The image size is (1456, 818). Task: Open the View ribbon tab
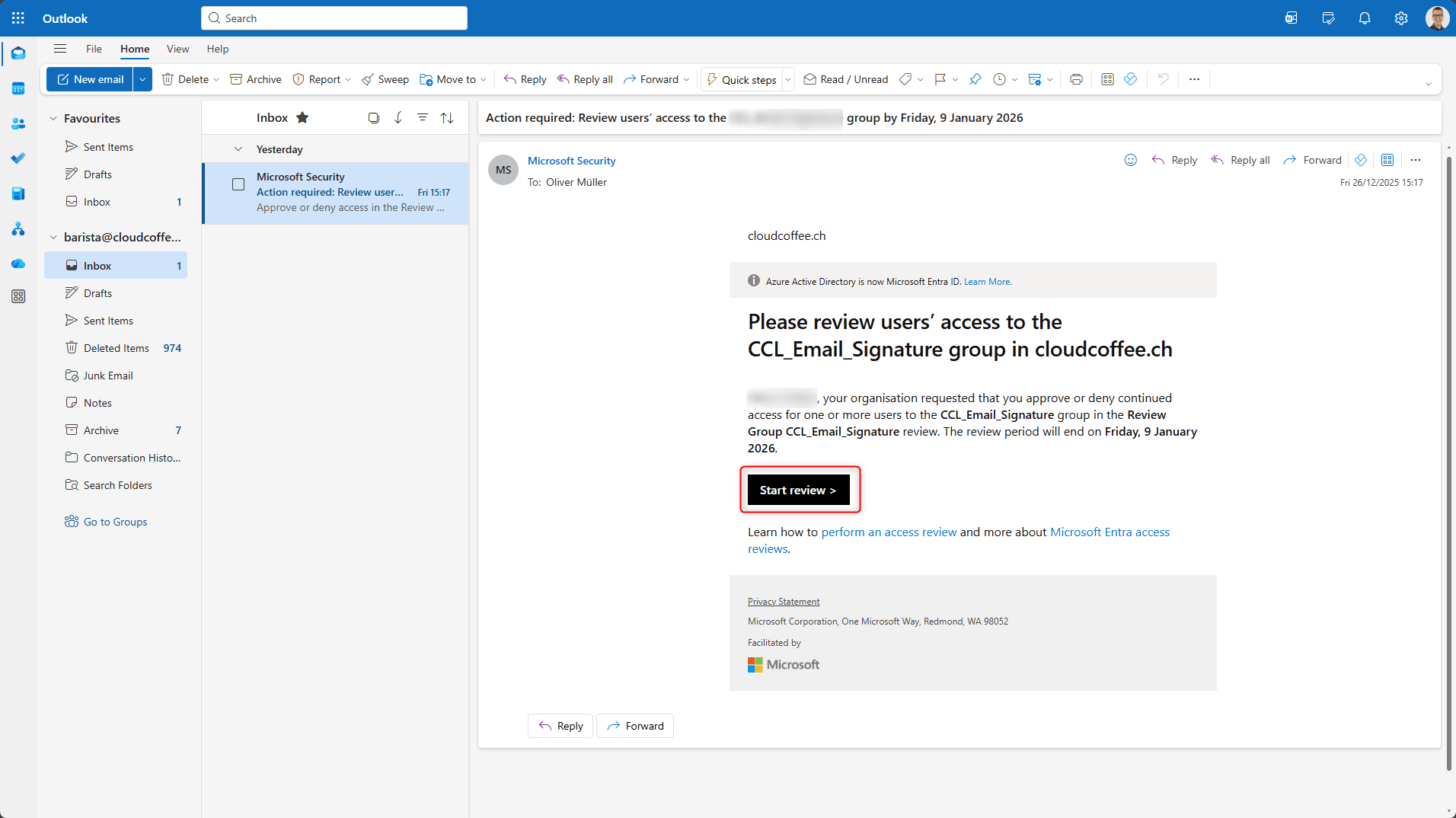coord(177,49)
